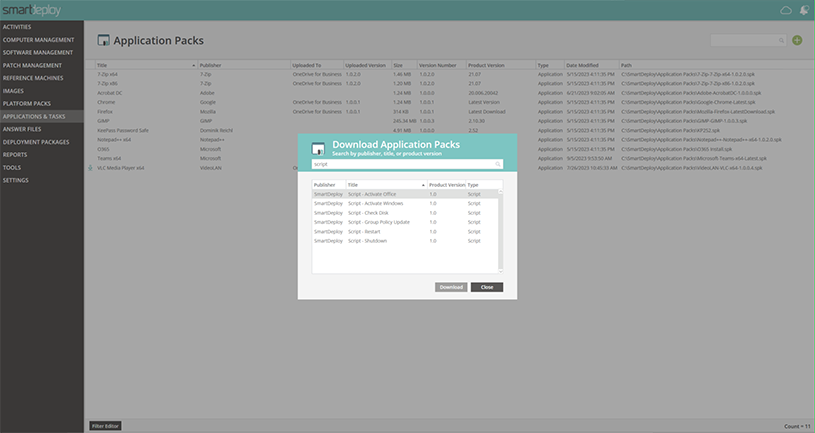
Task: Click the cloud icon in the header
Action: [785, 10]
